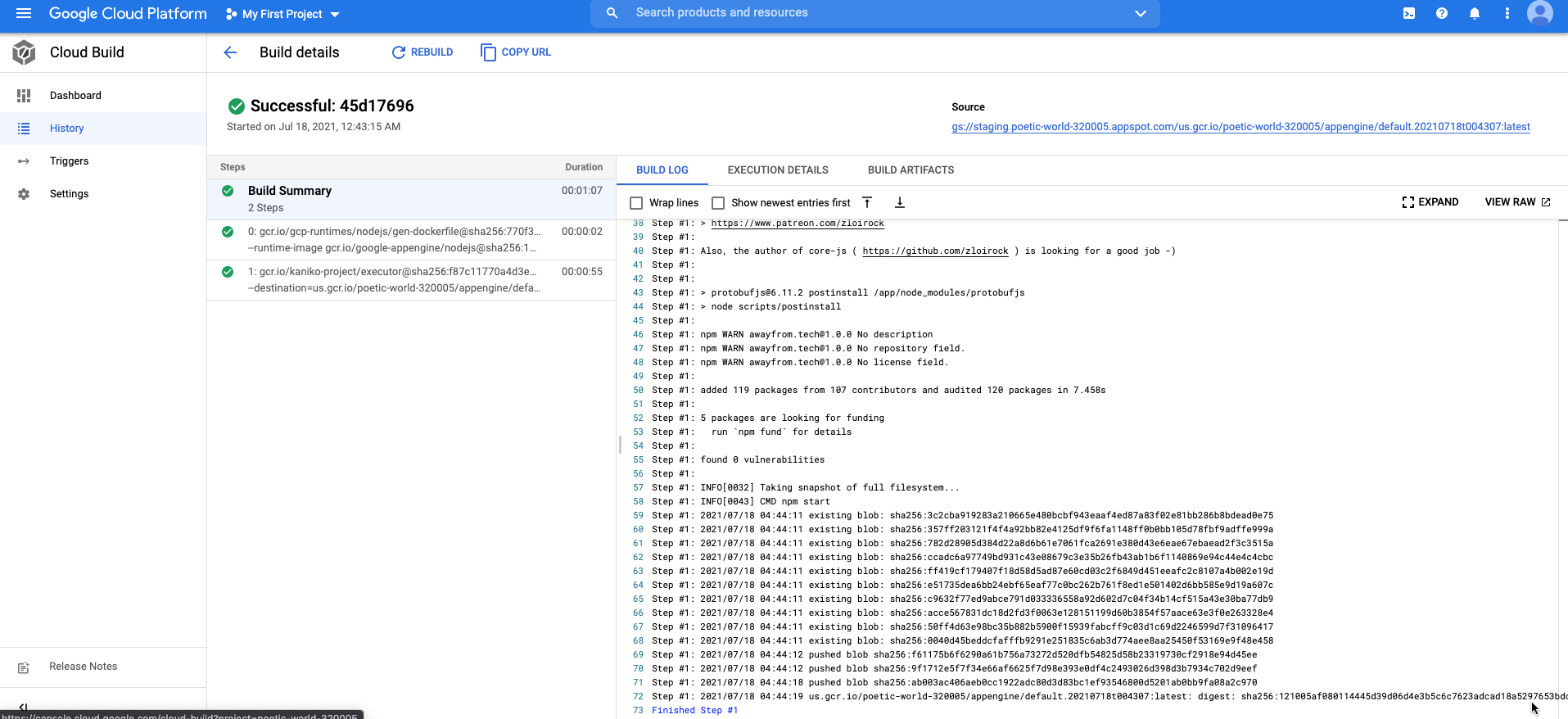The width and height of the screenshot is (1568, 719).
Task: Click the Duration column header
Action: point(584,167)
